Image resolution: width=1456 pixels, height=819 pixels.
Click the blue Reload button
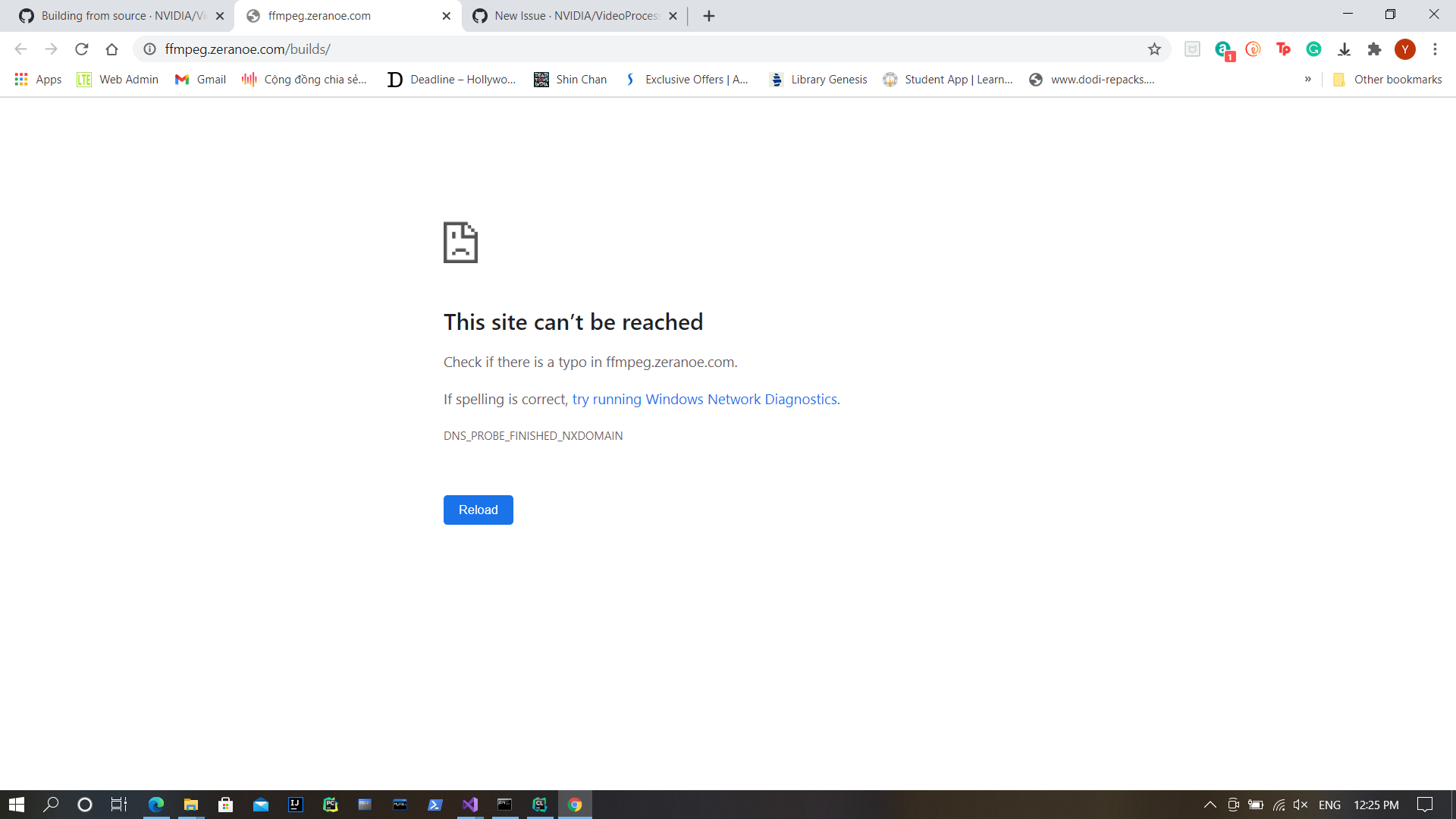click(478, 510)
